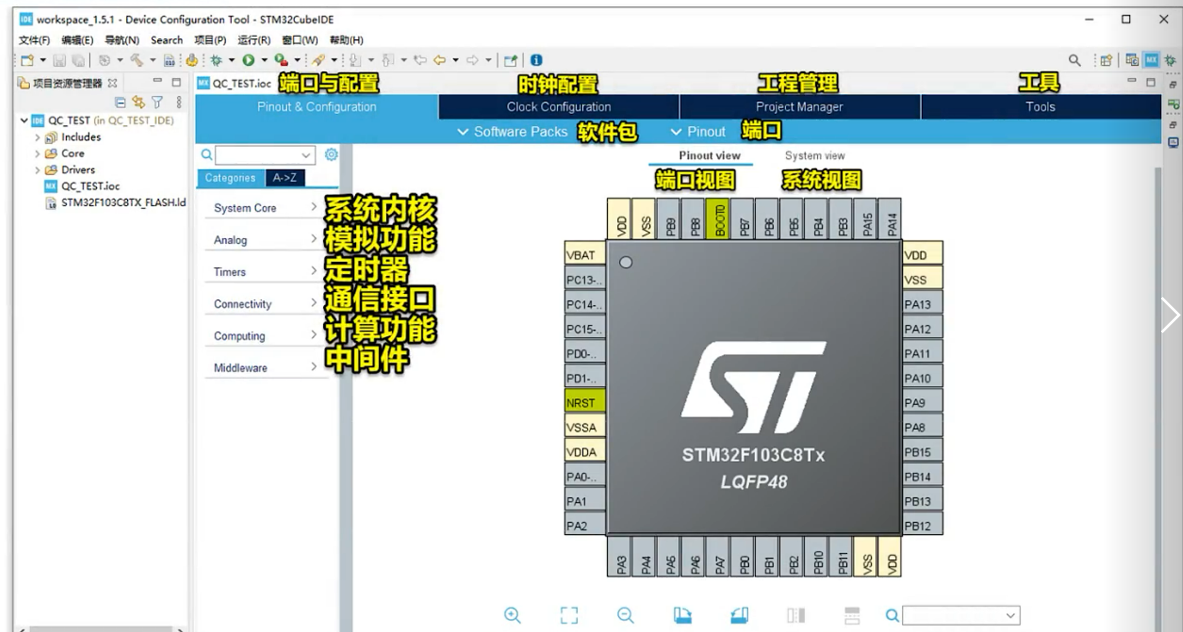Switch to the Project Manager tab
Image resolution: width=1183 pixels, height=632 pixels.
click(x=800, y=107)
